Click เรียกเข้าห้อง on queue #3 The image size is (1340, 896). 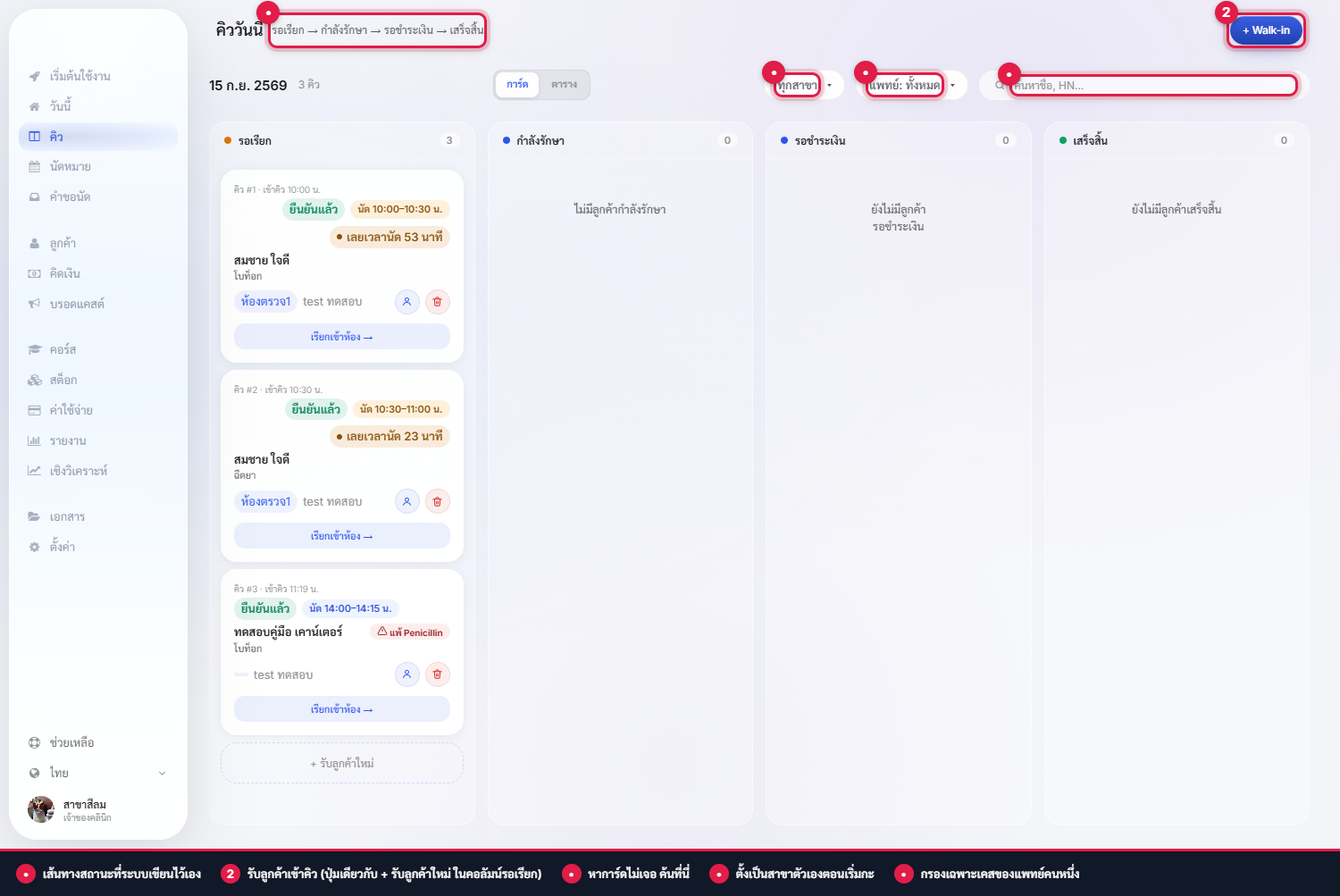342,709
